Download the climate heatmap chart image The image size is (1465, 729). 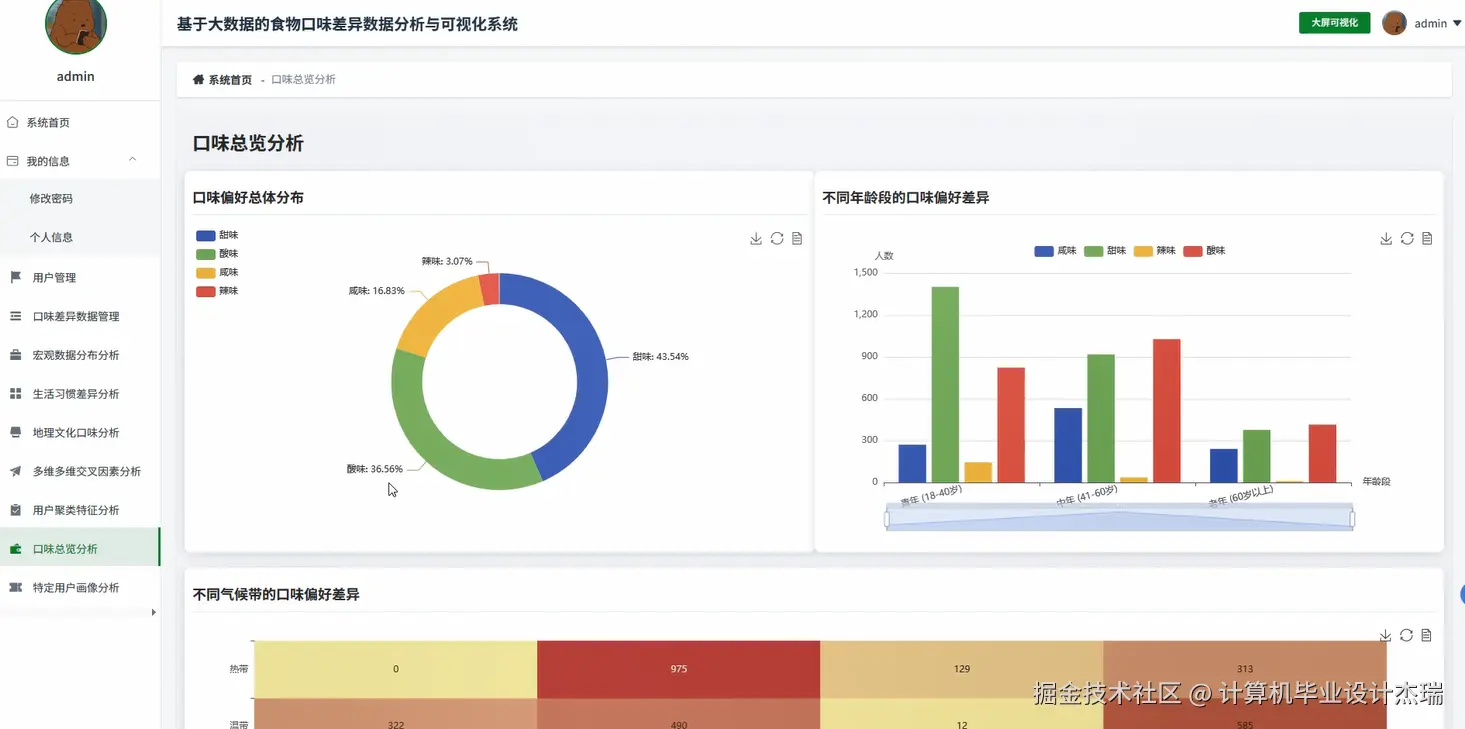(1385, 636)
